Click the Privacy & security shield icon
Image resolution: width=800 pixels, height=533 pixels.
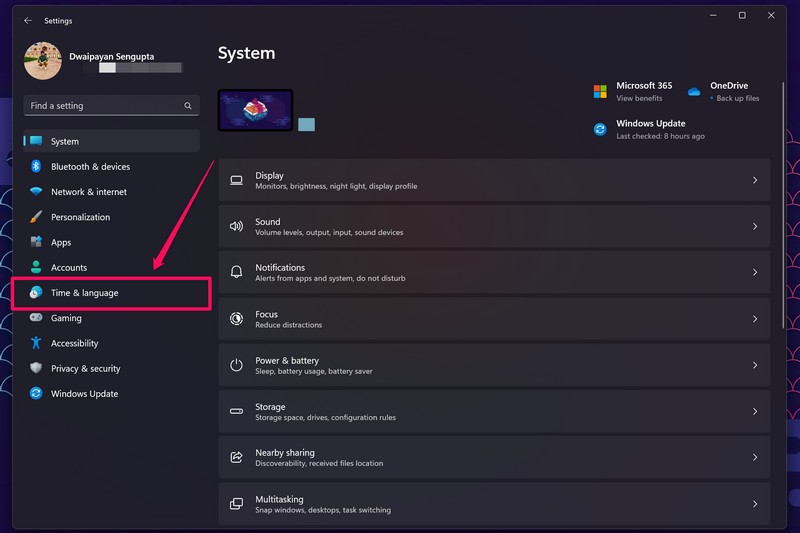pyautogui.click(x=36, y=368)
